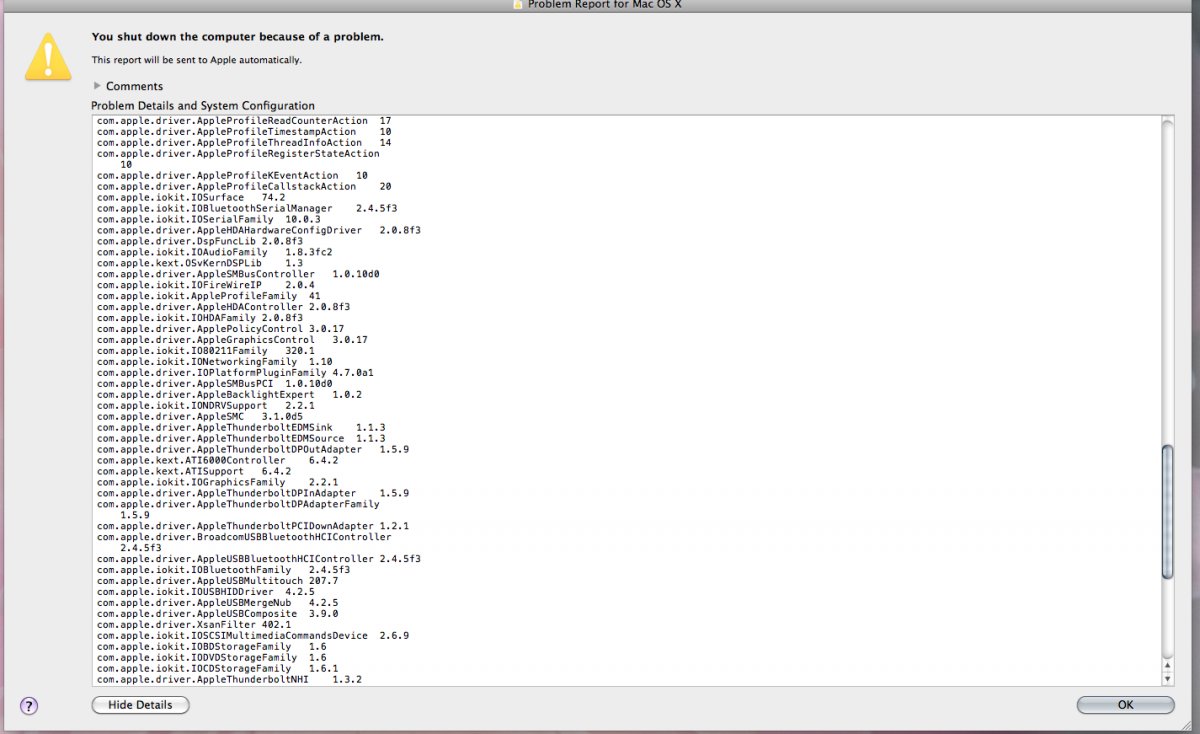Select the AppleProfileTimestampAction 10 line
The image size is (1200, 734).
(x=244, y=132)
